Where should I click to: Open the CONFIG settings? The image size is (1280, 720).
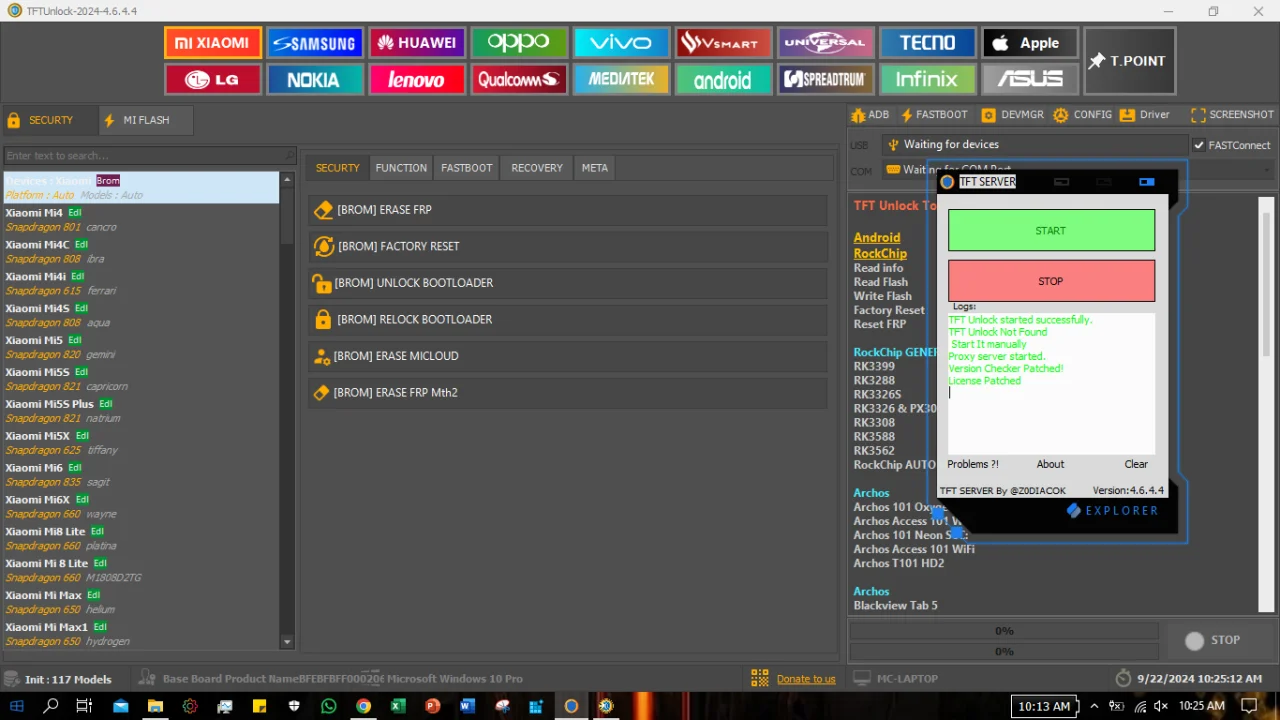pos(1083,115)
